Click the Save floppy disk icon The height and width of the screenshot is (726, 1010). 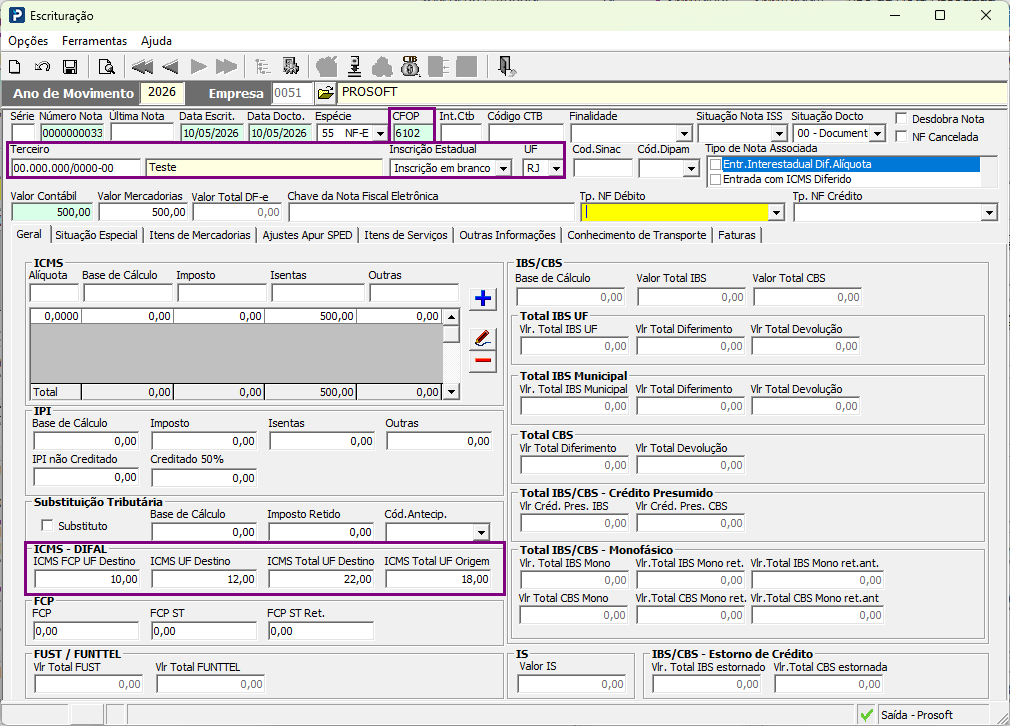click(70, 66)
